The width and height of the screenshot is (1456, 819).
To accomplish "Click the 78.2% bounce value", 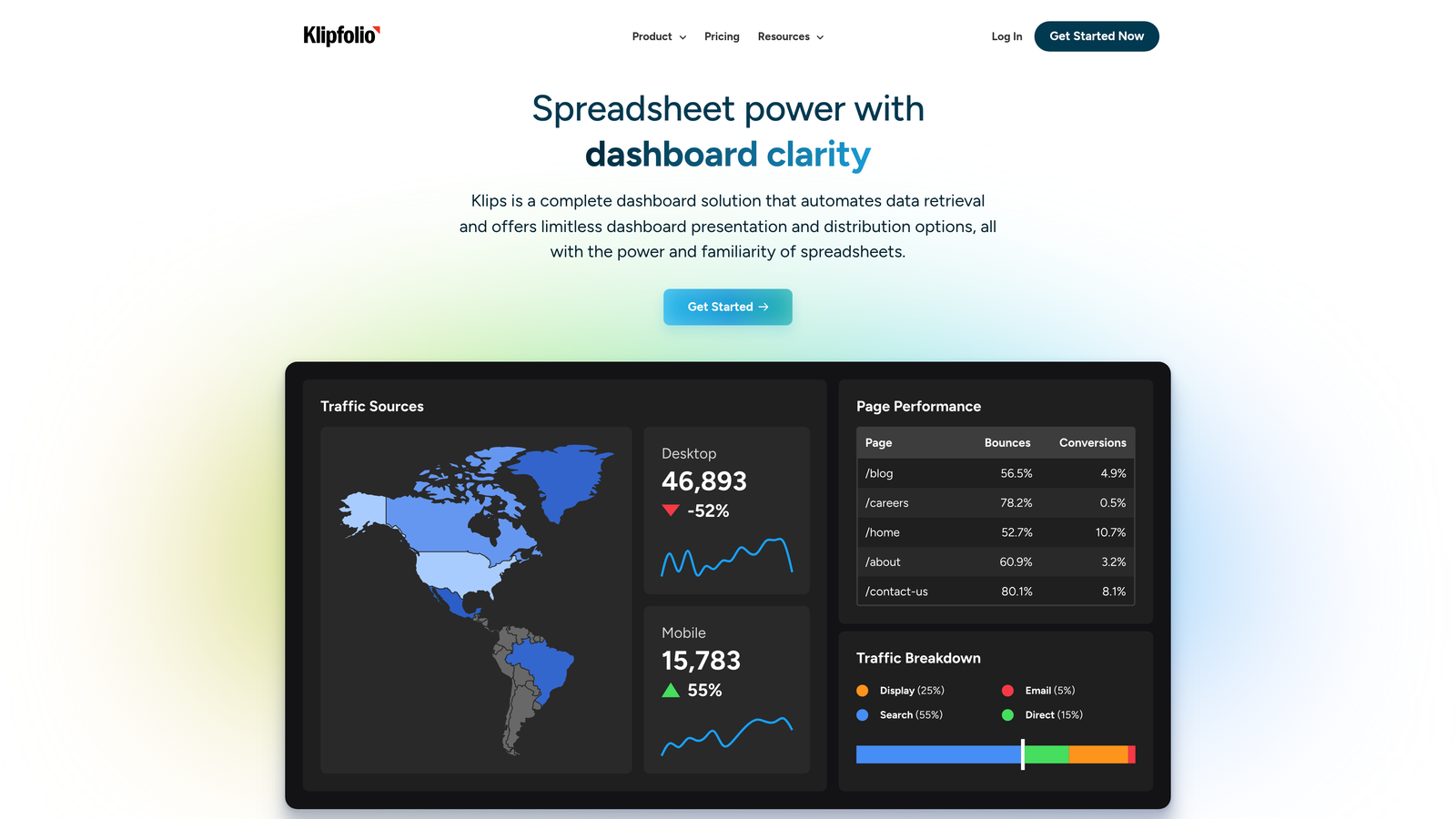I will pyautogui.click(x=1016, y=503).
